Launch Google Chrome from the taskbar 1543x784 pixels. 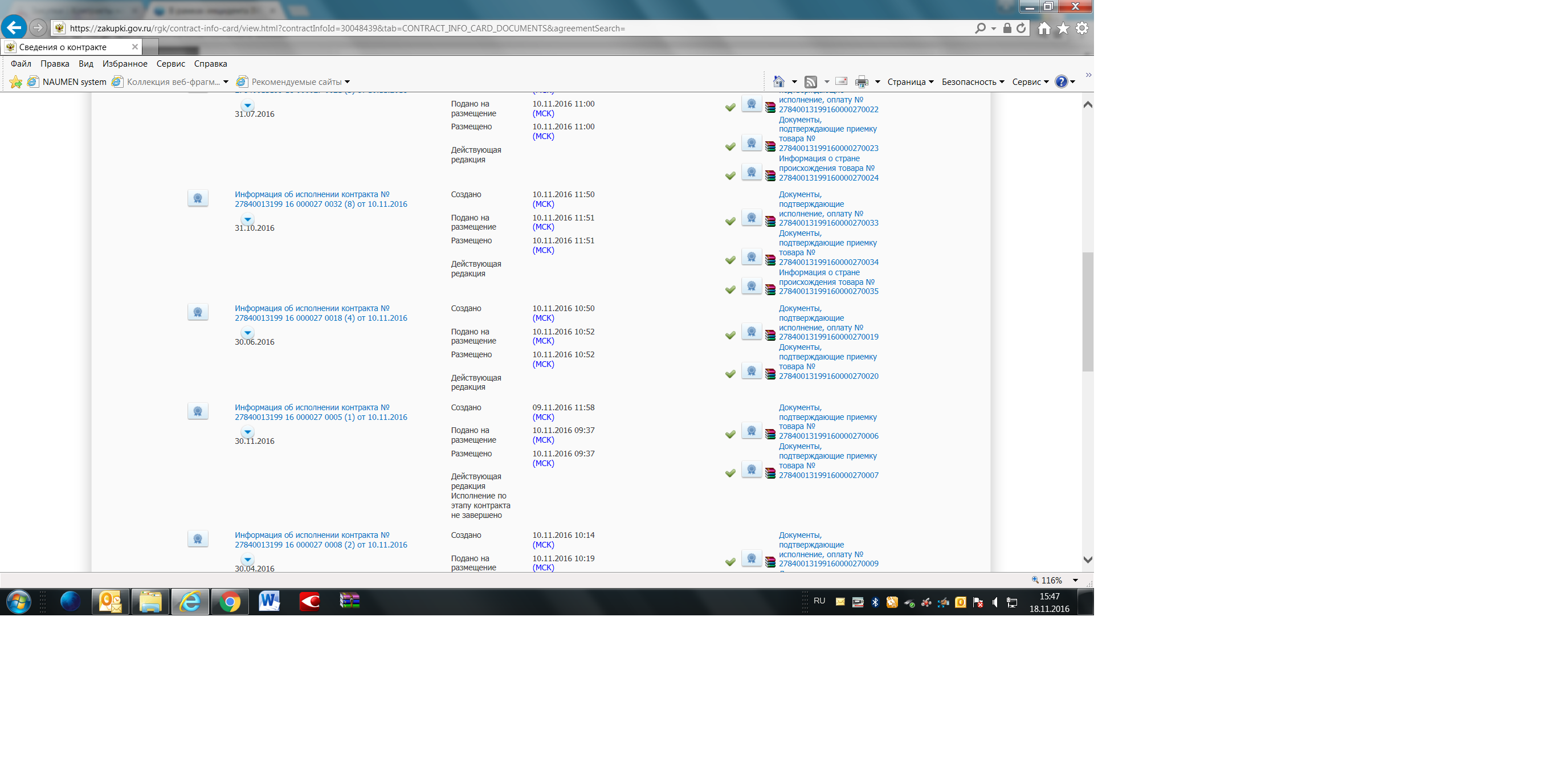pyautogui.click(x=230, y=601)
